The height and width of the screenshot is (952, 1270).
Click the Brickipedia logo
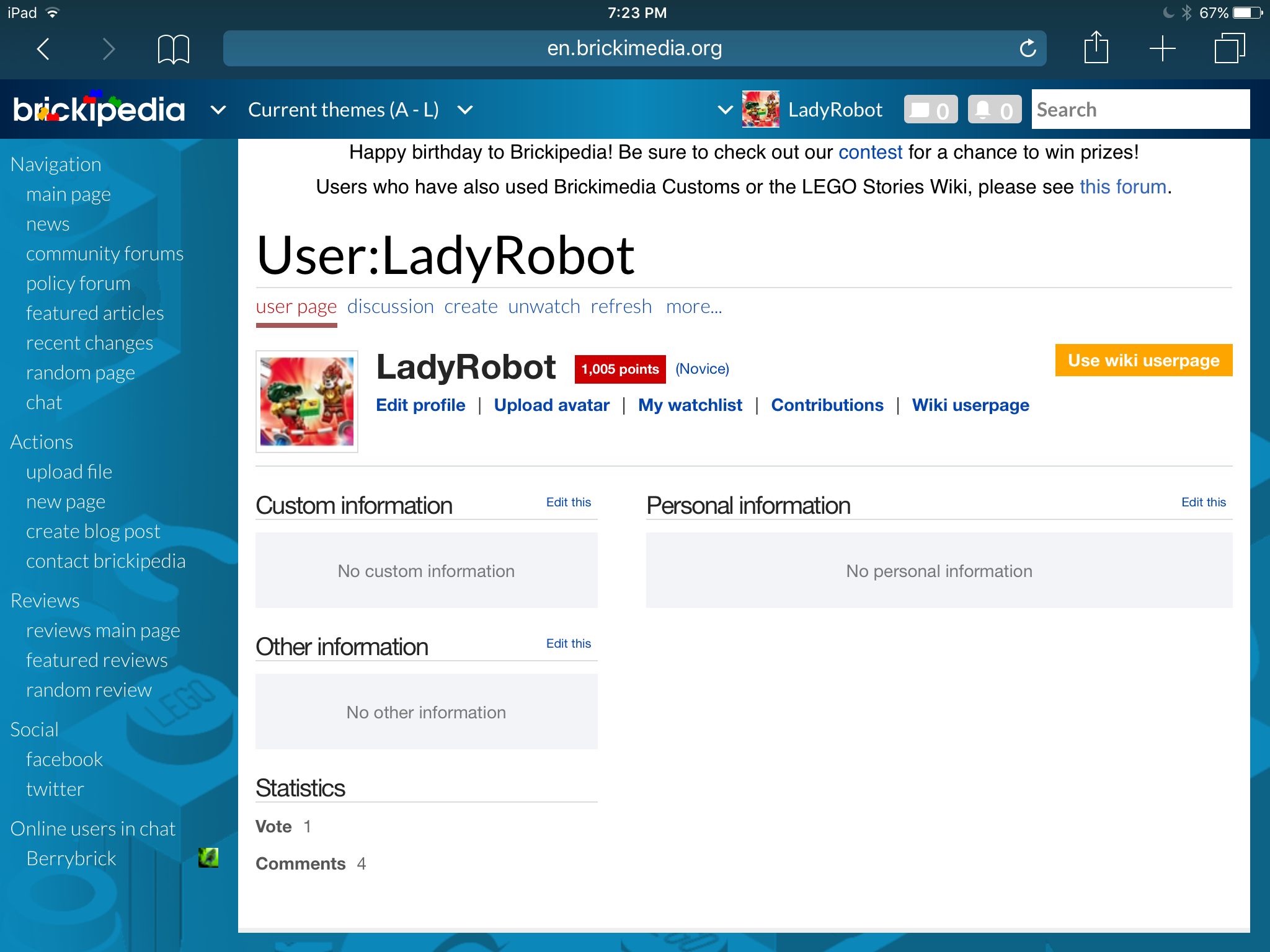(99, 110)
